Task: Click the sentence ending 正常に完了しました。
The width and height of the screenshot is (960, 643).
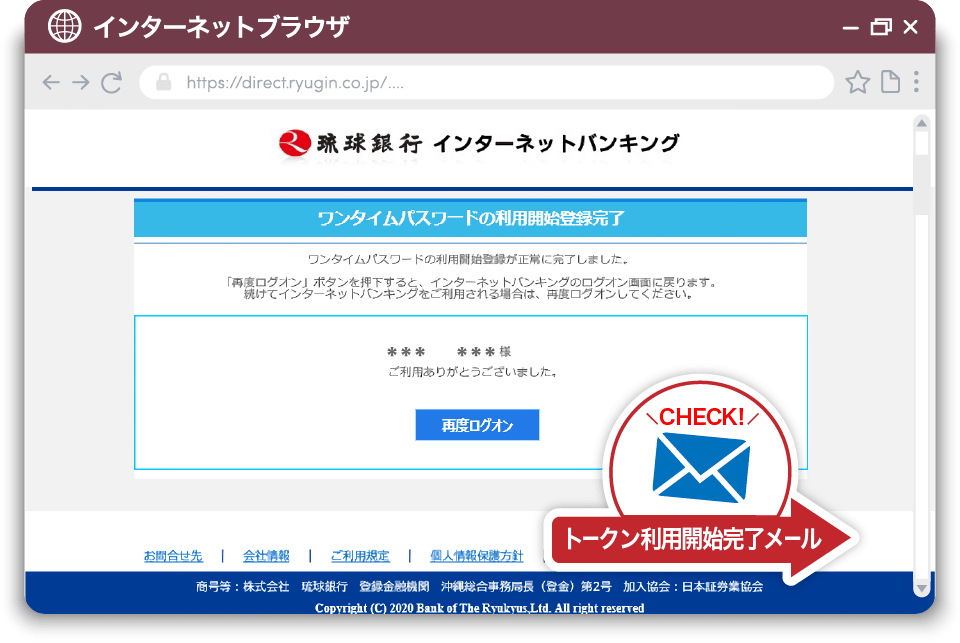Action: [468, 260]
